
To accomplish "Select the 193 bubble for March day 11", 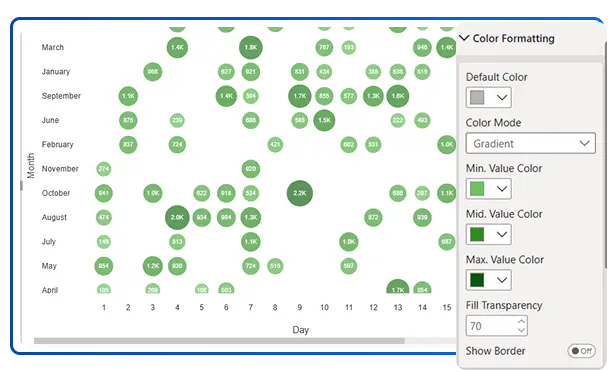I will tap(349, 47).
